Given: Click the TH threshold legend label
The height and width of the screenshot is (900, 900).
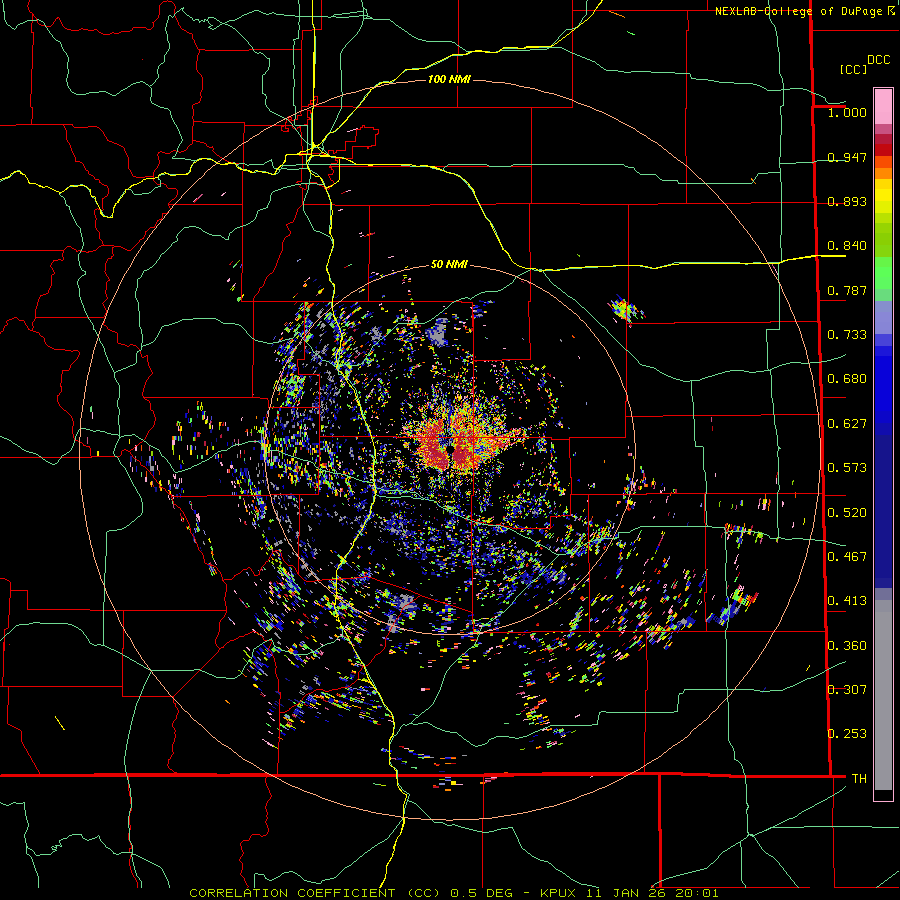Looking at the screenshot, I should click(x=859, y=779).
